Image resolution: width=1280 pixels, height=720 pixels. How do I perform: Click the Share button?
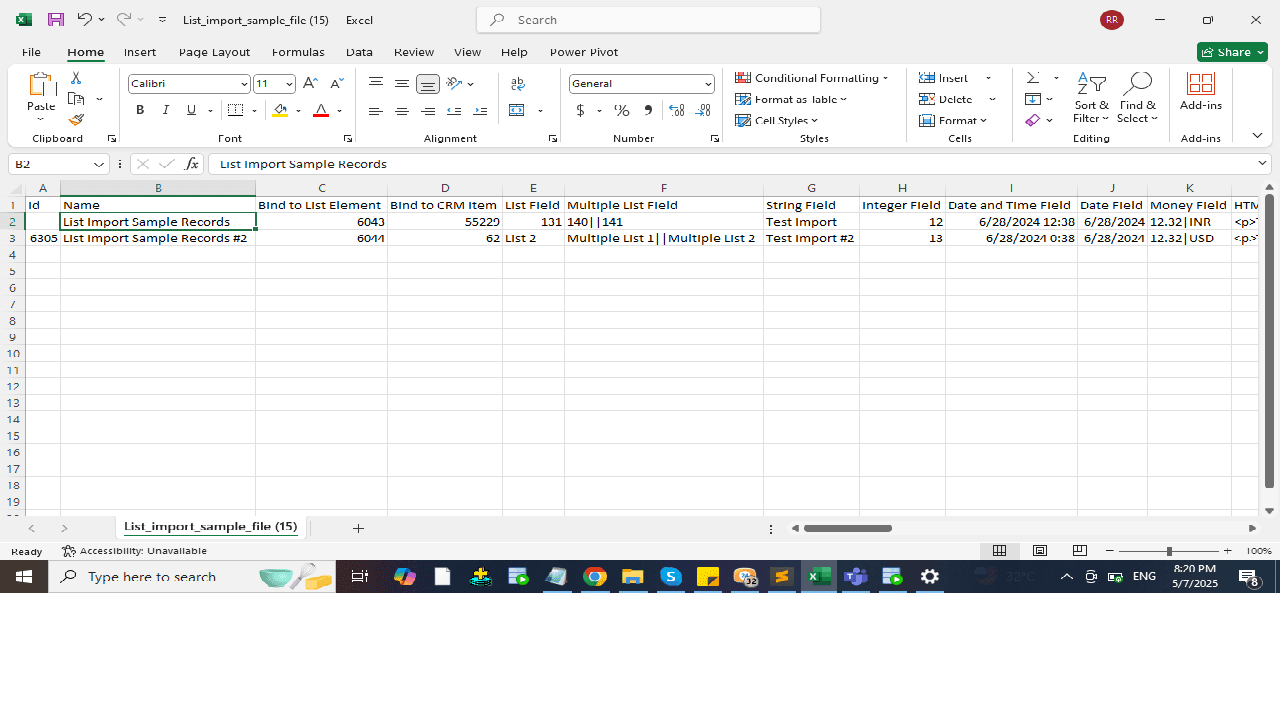pyautogui.click(x=1232, y=52)
